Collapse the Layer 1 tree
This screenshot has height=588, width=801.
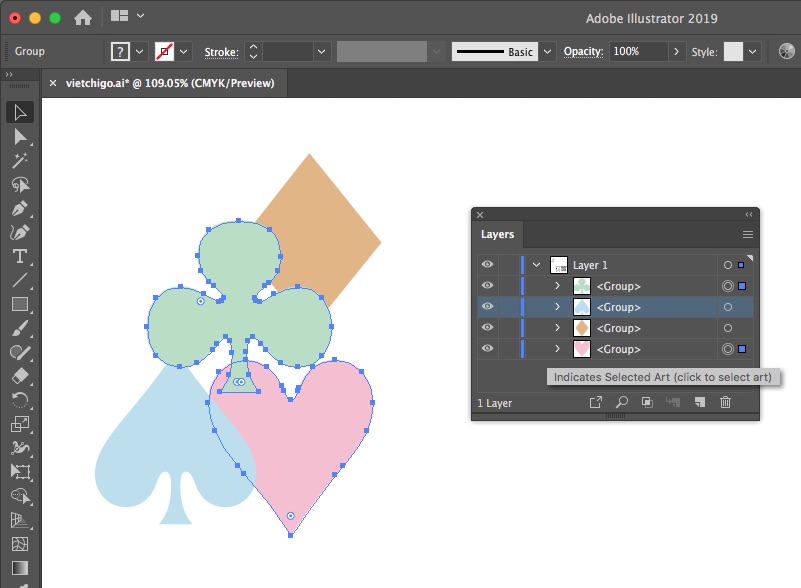pyautogui.click(x=536, y=265)
